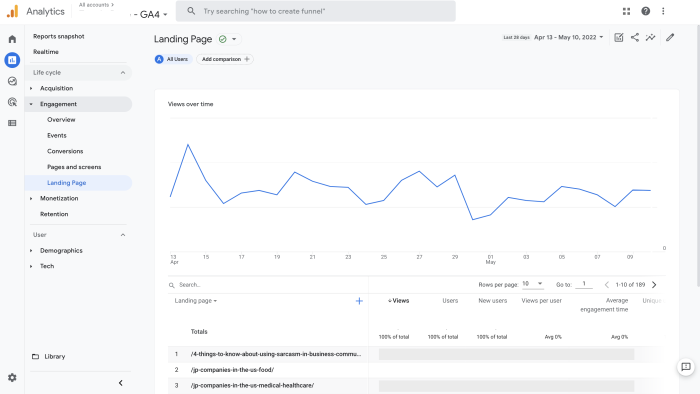Viewport: 700px width, 394px height.
Task: Open the Retention report
Action: coord(54,214)
